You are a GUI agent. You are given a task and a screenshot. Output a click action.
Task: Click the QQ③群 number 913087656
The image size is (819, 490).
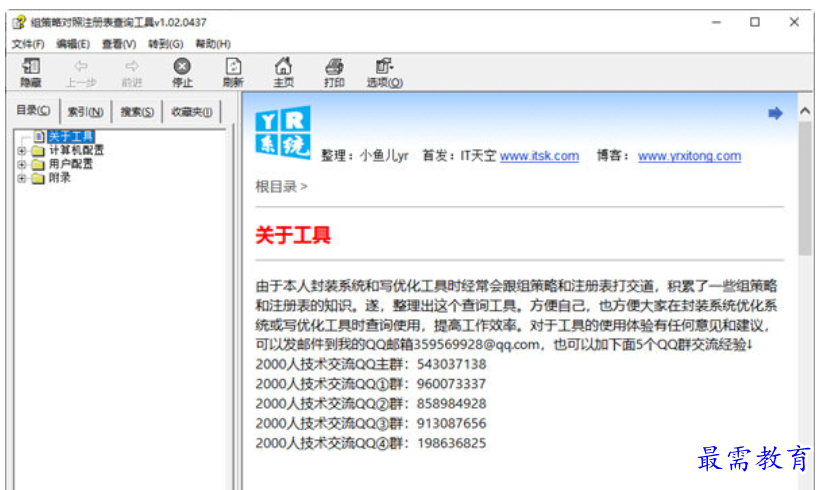coord(451,423)
